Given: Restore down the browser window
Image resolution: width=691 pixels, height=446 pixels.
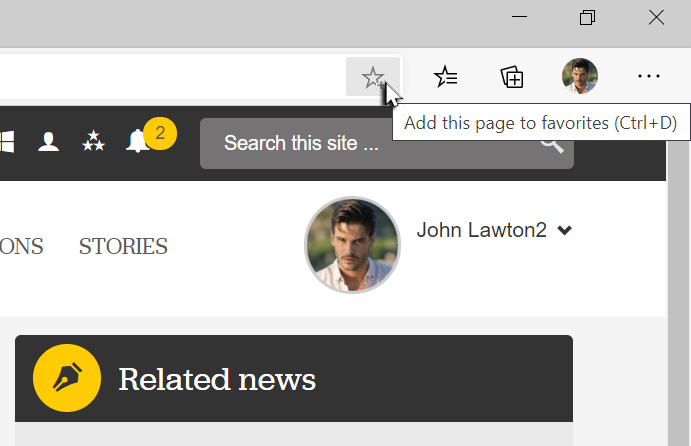Looking at the screenshot, I should [588, 18].
